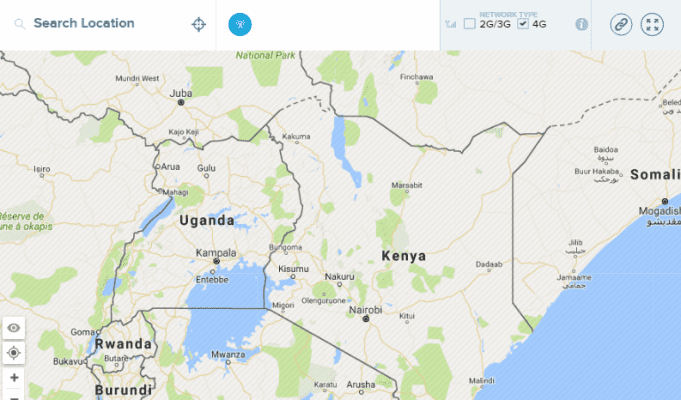Click the search magnifier icon
The image size is (681, 400).
tap(20, 24)
